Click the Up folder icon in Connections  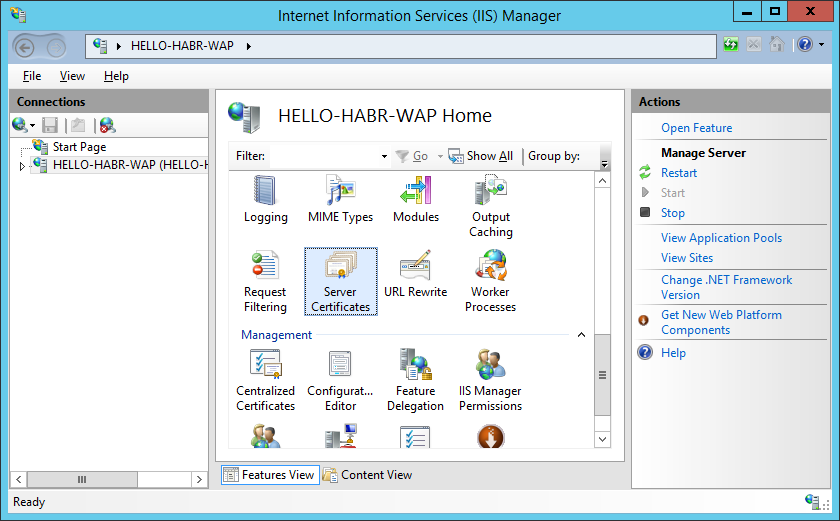pos(78,125)
